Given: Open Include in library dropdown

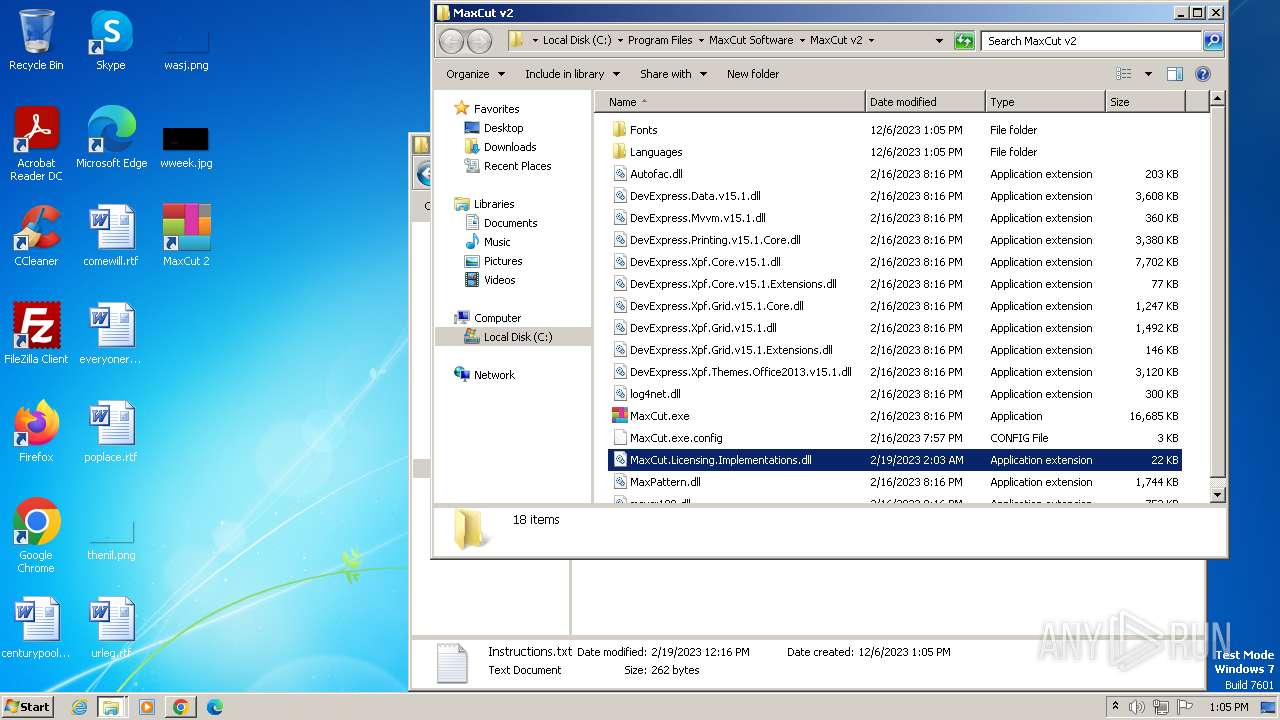Looking at the screenshot, I should [572, 74].
